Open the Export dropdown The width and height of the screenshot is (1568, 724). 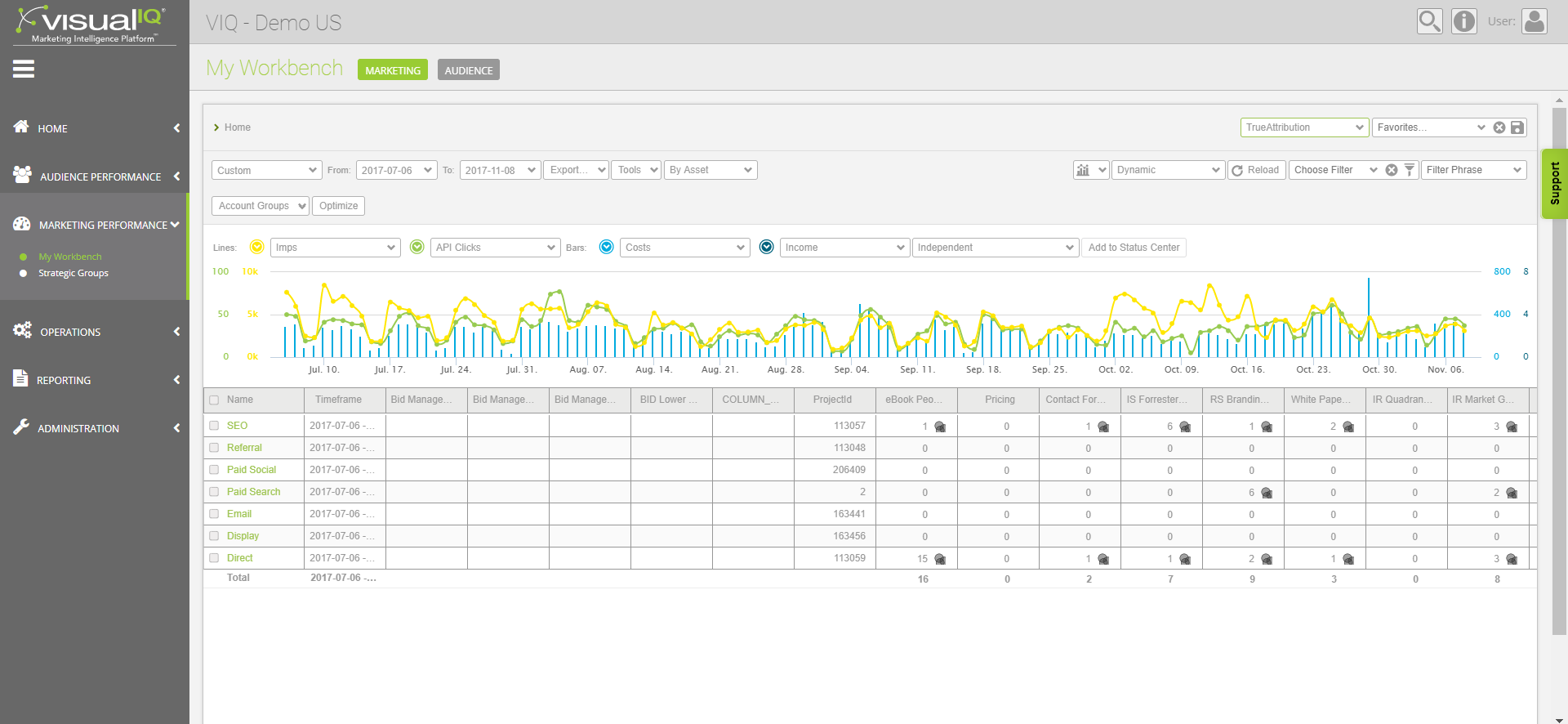pos(576,170)
